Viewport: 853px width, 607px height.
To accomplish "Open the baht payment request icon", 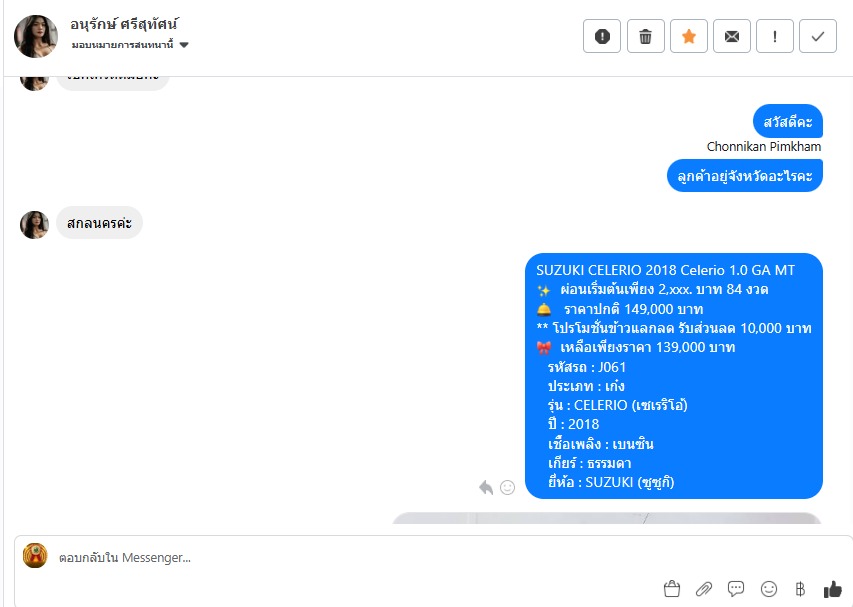I will point(800,589).
